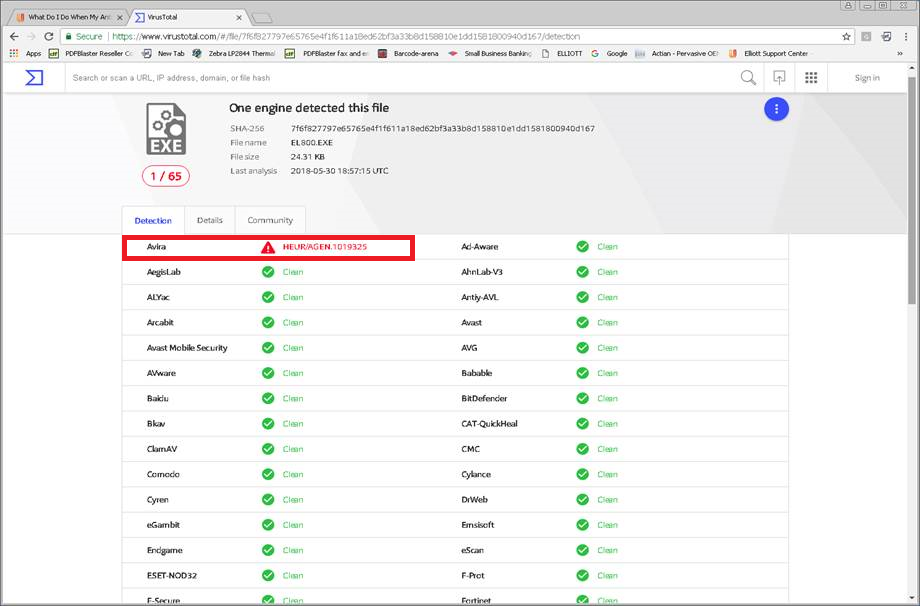Click the green lock Secure indicator
The width and height of the screenshot is (920, 606).
point(84,36)
